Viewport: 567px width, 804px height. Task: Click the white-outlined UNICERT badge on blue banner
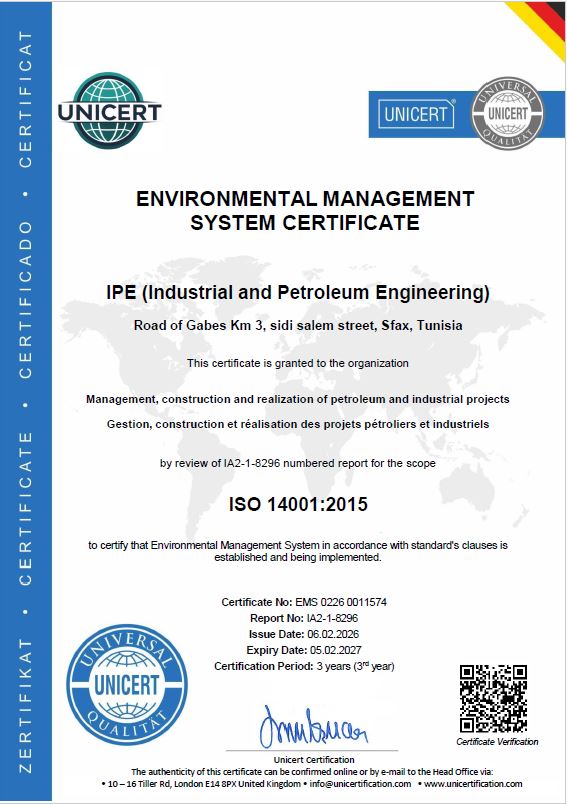point(416,114)
